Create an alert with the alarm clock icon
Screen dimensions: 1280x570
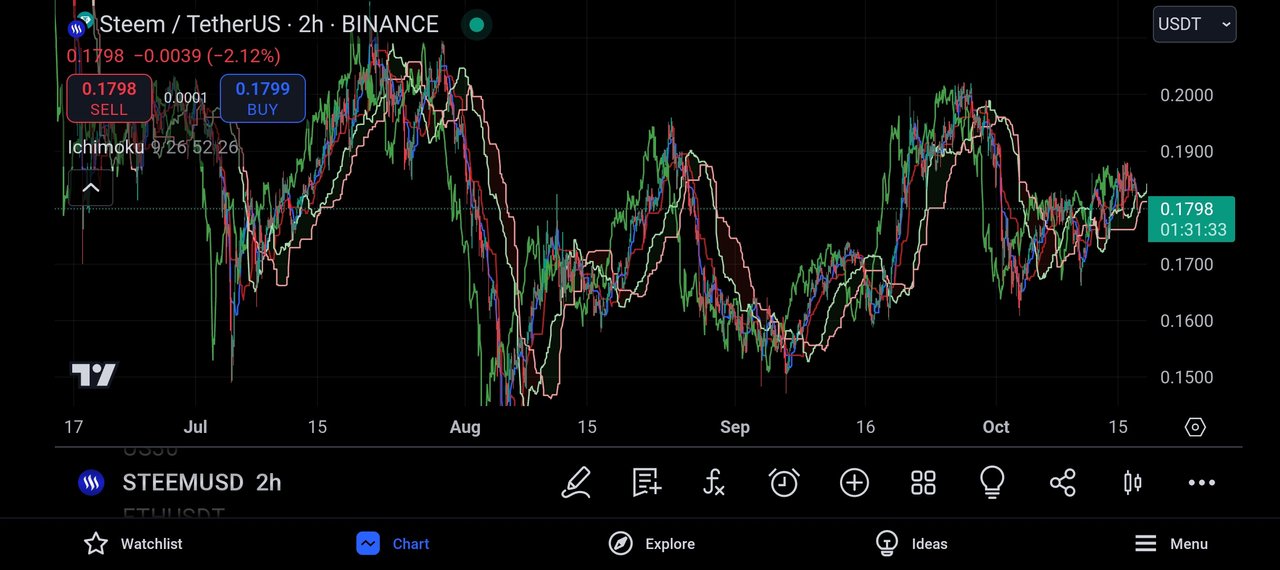(784, 483)
